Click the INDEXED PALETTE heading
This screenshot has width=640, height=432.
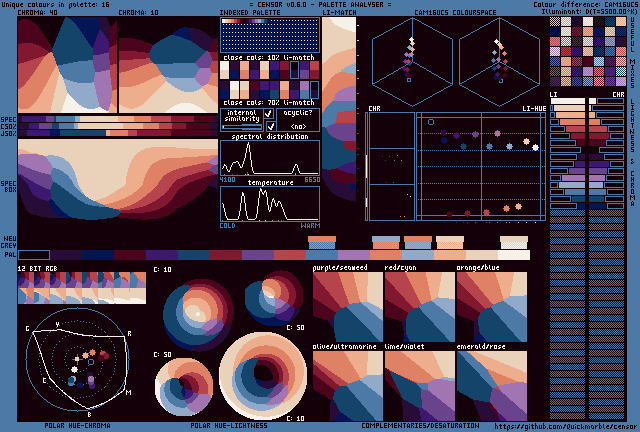tap(250, 13)
